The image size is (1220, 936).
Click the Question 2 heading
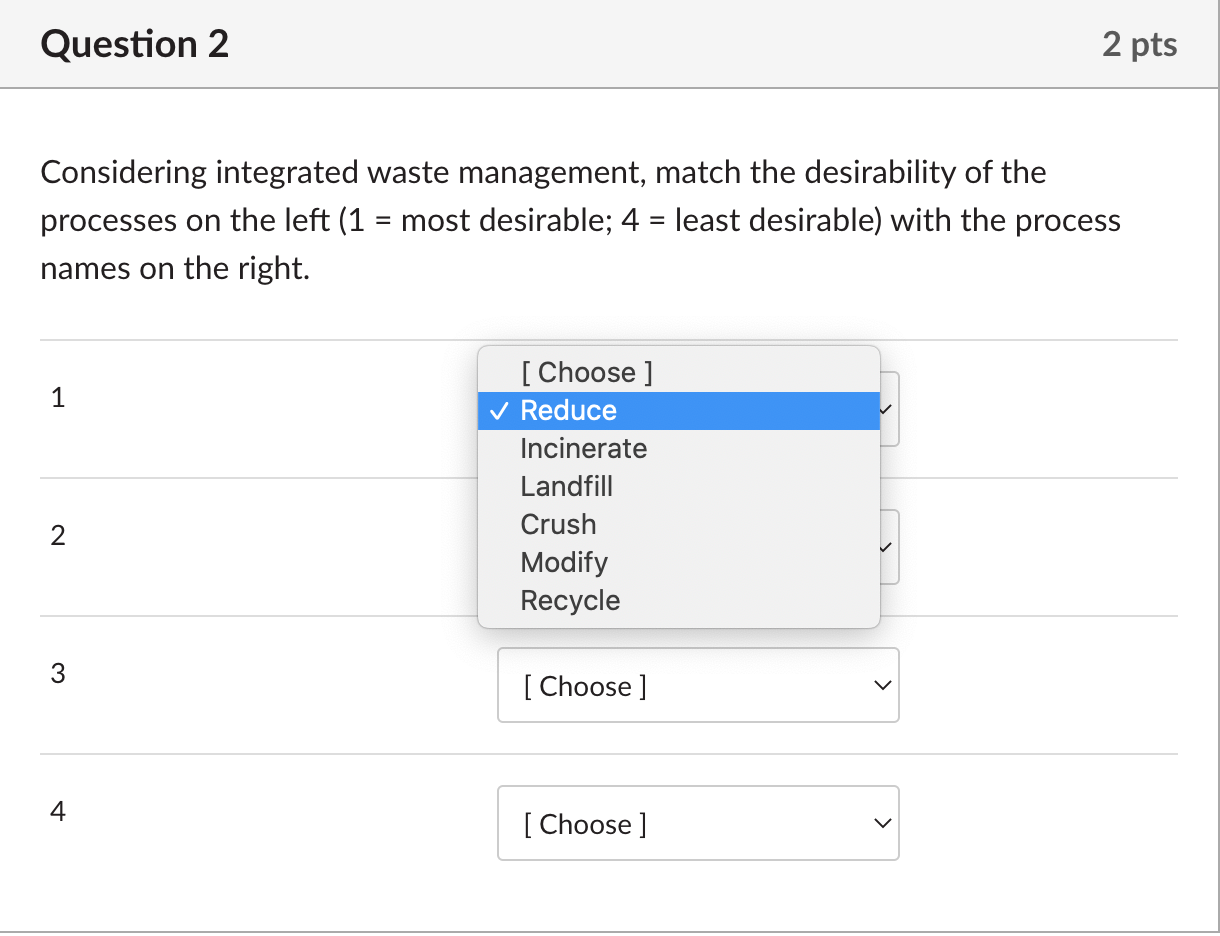click(x=135, y=44)
